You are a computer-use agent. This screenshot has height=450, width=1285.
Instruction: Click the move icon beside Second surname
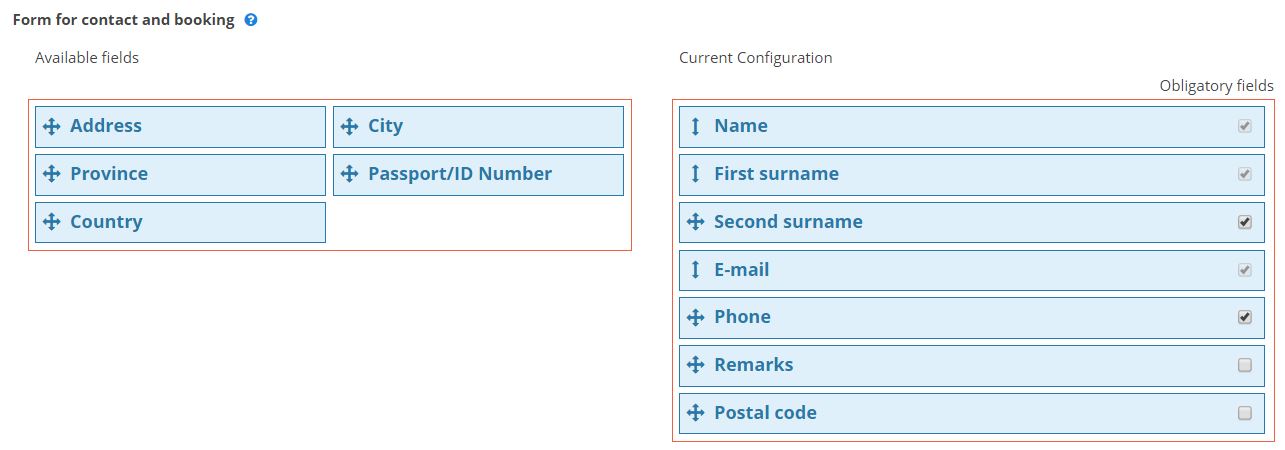(x=696, y=222)
